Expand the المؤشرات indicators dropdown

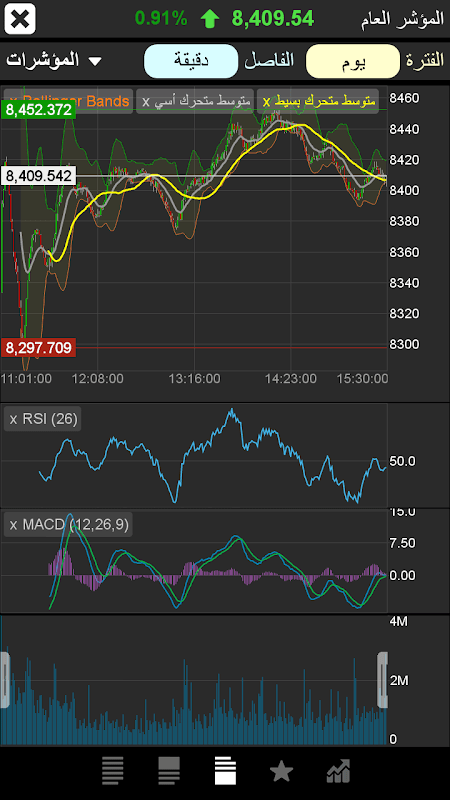54,60
